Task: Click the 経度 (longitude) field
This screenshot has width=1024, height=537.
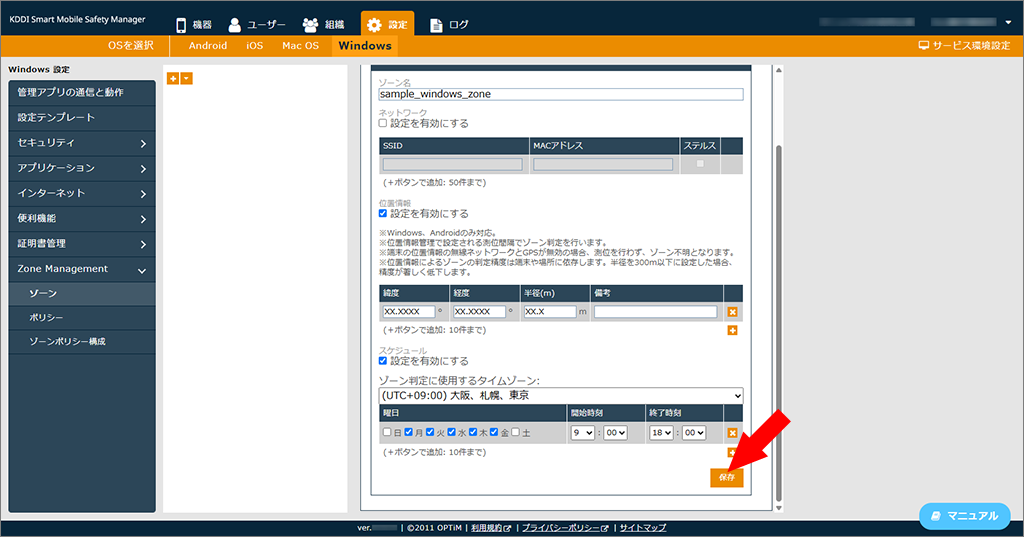Action: click(479, 312)
